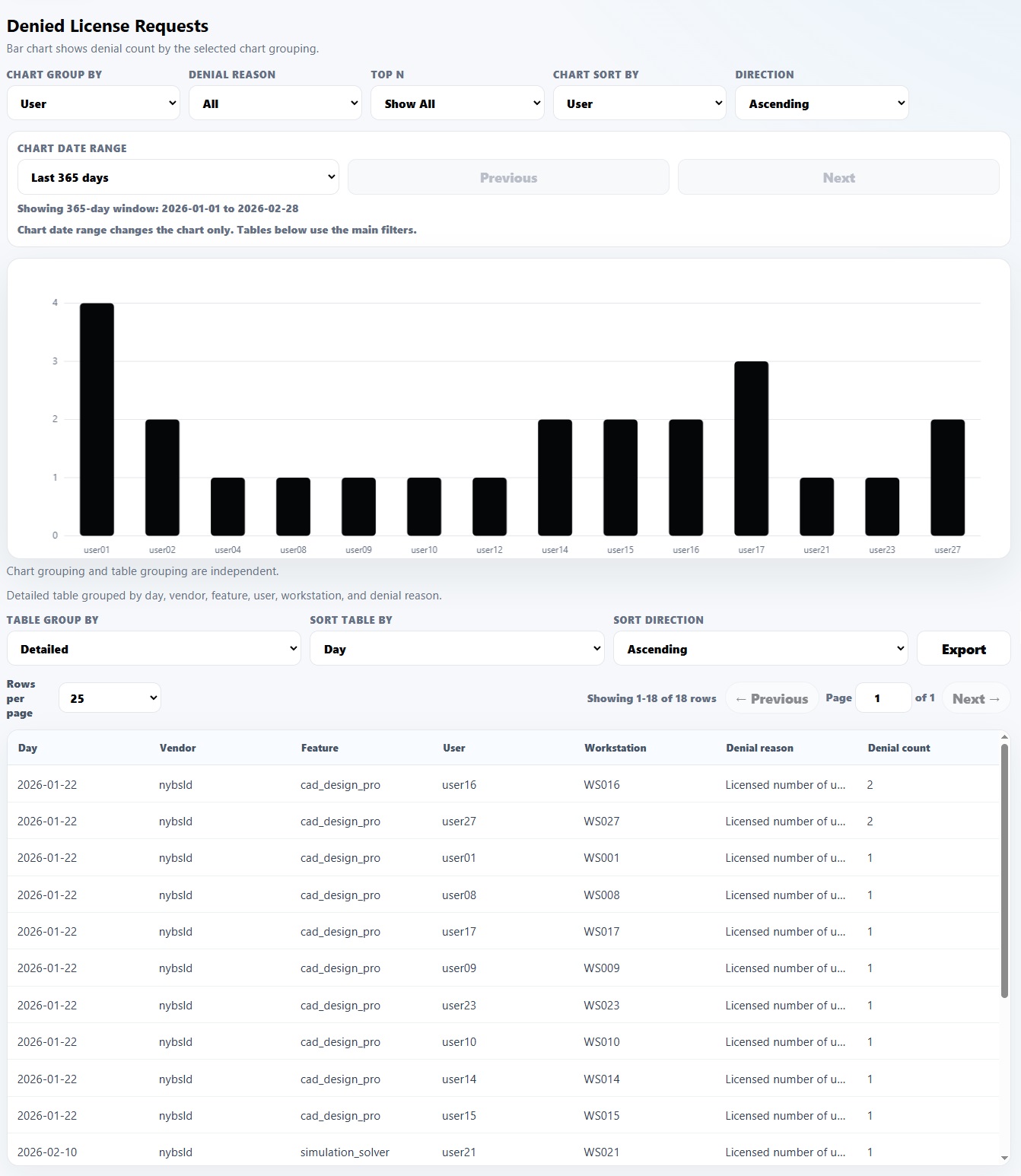Click cad_design_pro cell in user09 row

point(340,968)
